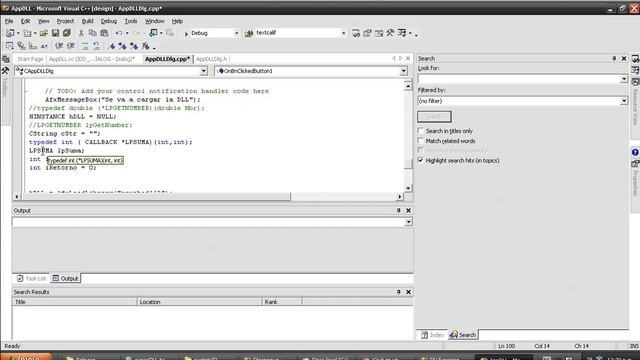Click the code editor vertical scrollbar thumb

coord(408,163)
